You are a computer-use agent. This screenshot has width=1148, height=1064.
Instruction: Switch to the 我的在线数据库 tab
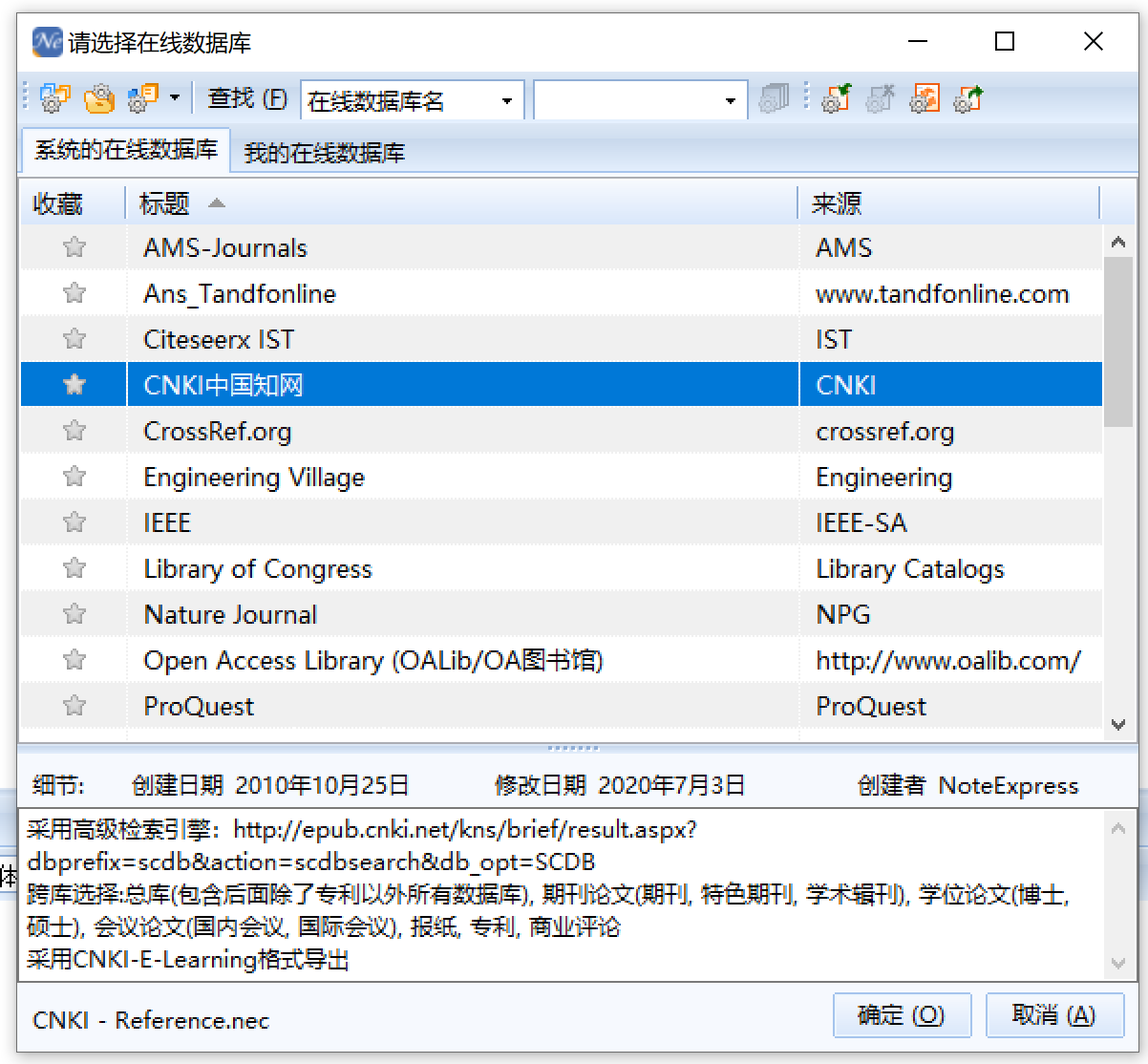click(325, 153)
